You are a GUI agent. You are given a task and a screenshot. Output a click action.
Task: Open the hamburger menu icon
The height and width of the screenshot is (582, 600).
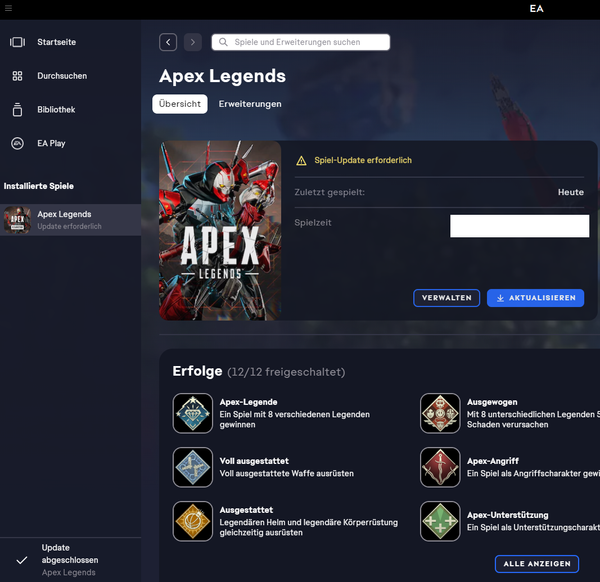(x=8, y=8)
